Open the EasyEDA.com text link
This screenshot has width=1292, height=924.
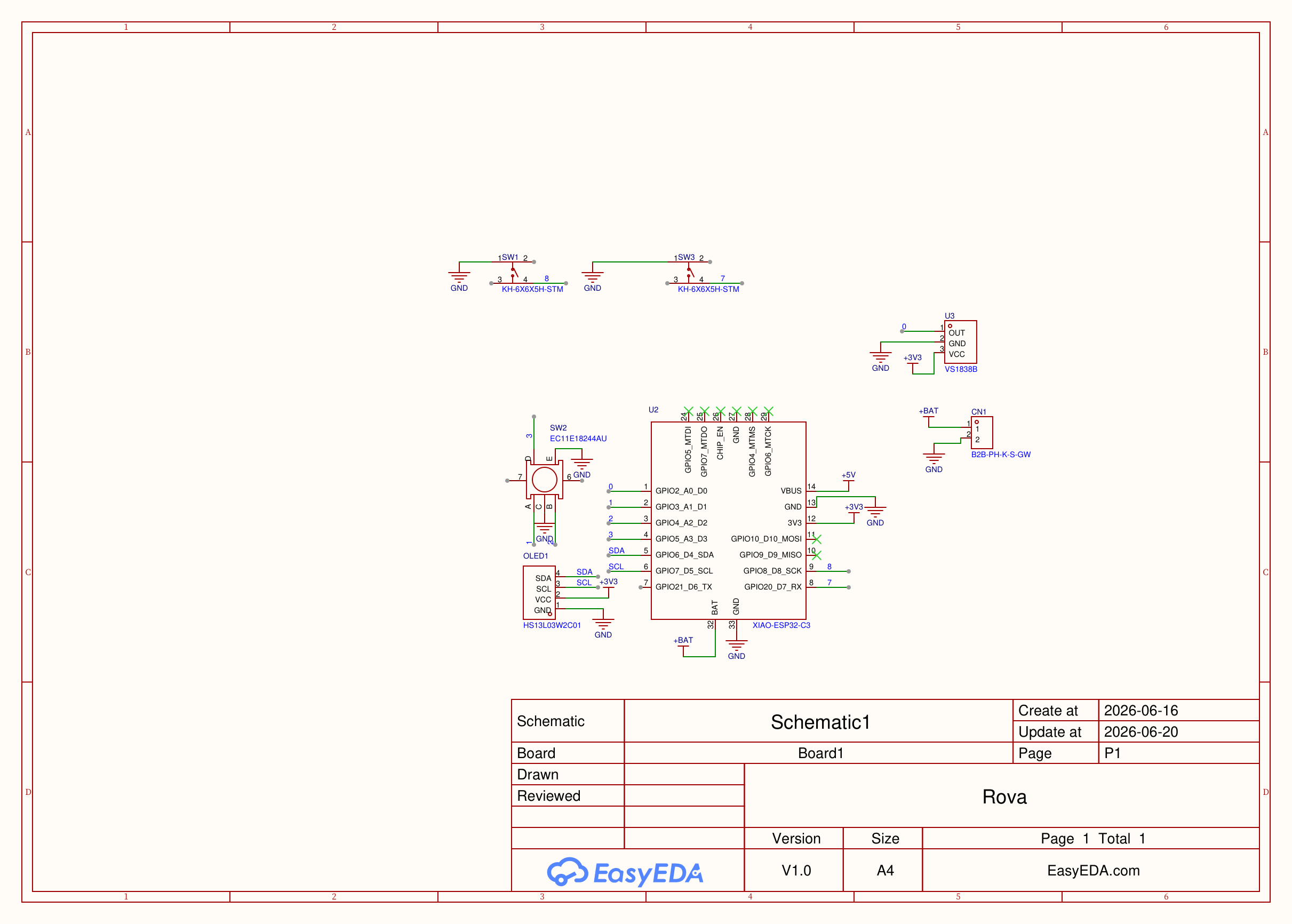point(1093,870)
